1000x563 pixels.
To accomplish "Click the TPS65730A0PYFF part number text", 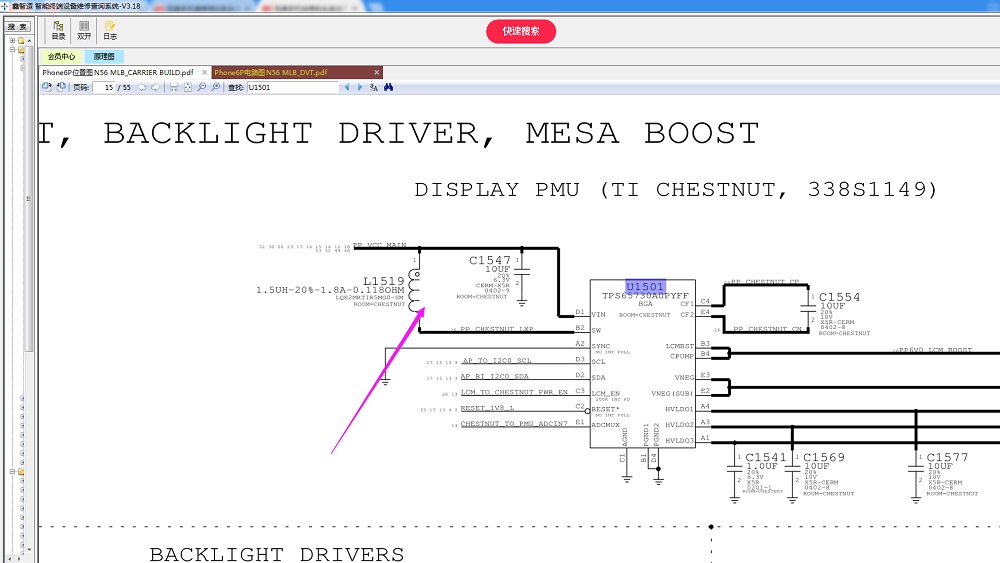I will click(645, 296).
